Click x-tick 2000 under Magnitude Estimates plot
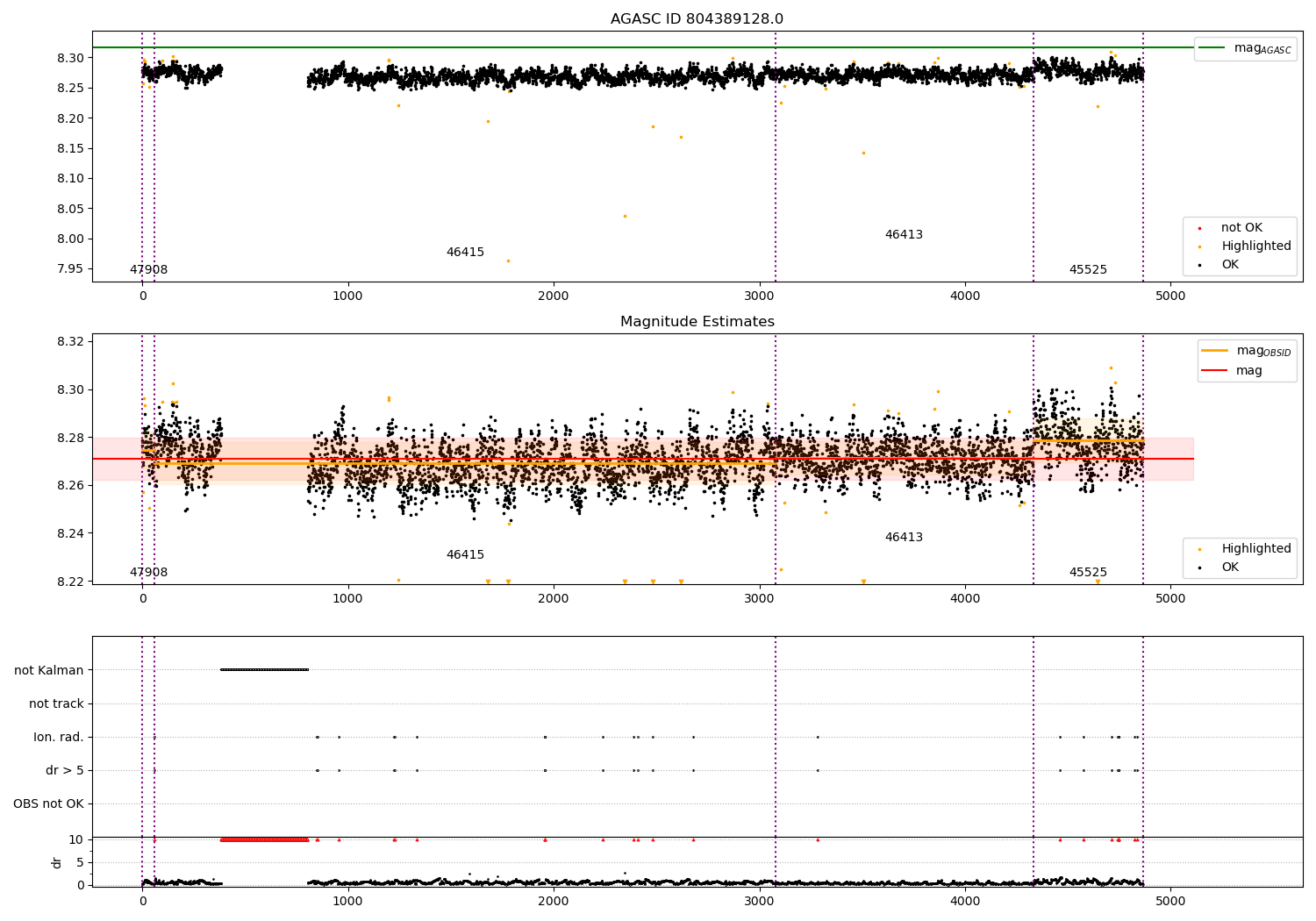 coord(554,599)
